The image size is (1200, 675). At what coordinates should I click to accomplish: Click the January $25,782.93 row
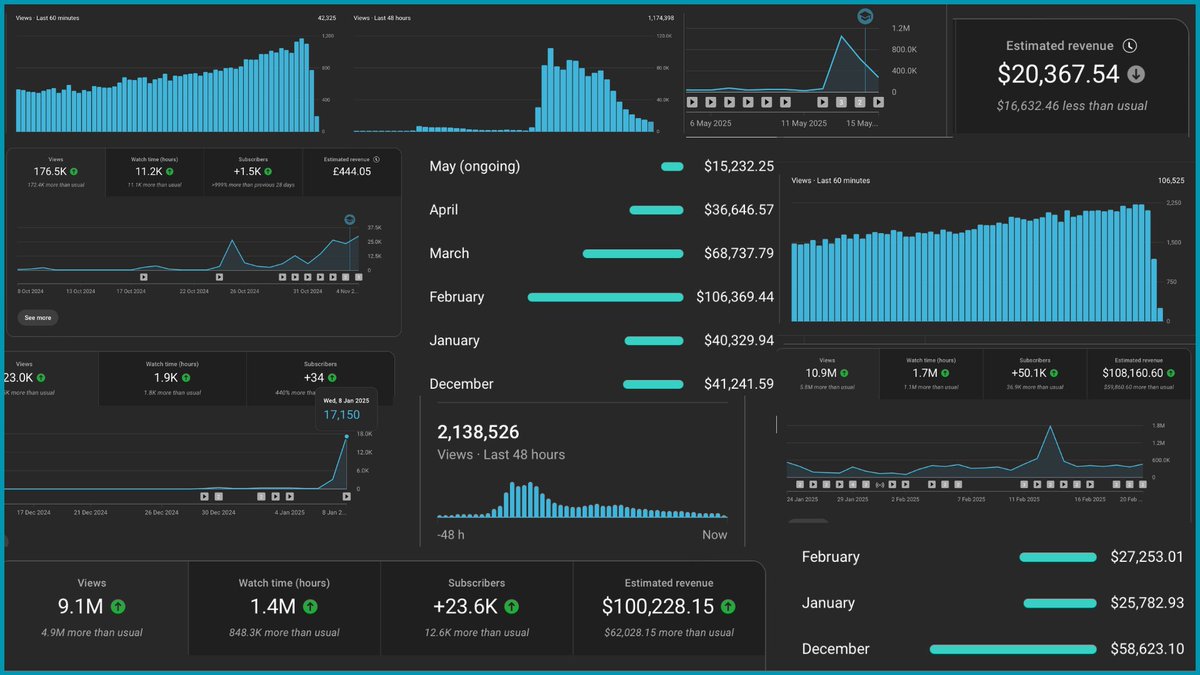click(992, 603)
